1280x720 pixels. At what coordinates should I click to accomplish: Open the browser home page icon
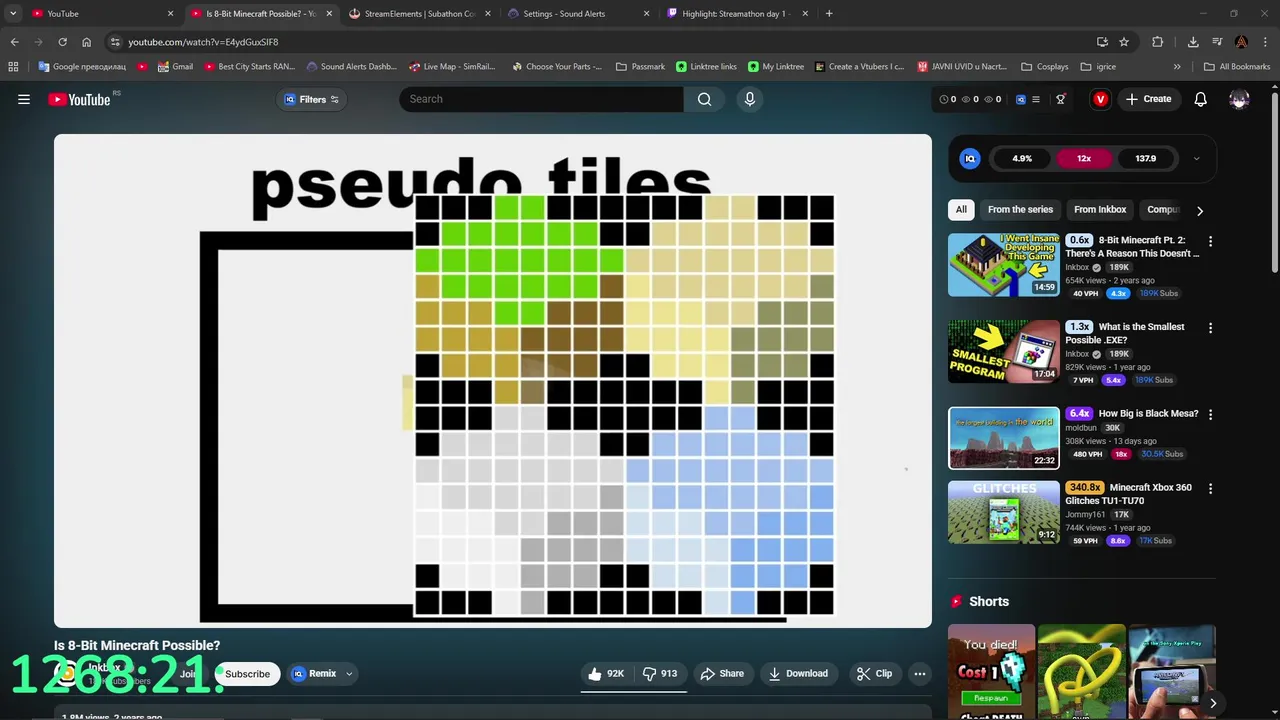pyautogui.click(x=86, y=42)
